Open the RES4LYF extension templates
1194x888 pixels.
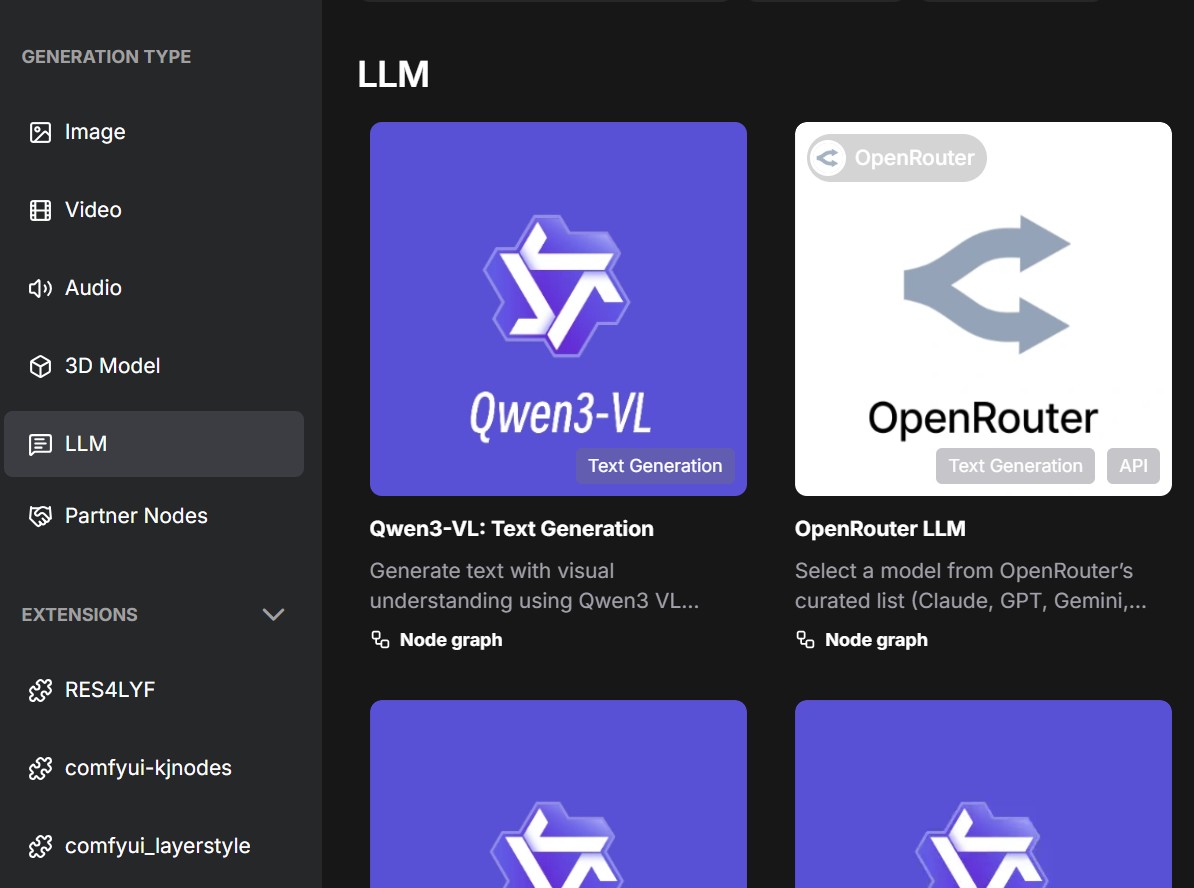click(x=154, y=690)
